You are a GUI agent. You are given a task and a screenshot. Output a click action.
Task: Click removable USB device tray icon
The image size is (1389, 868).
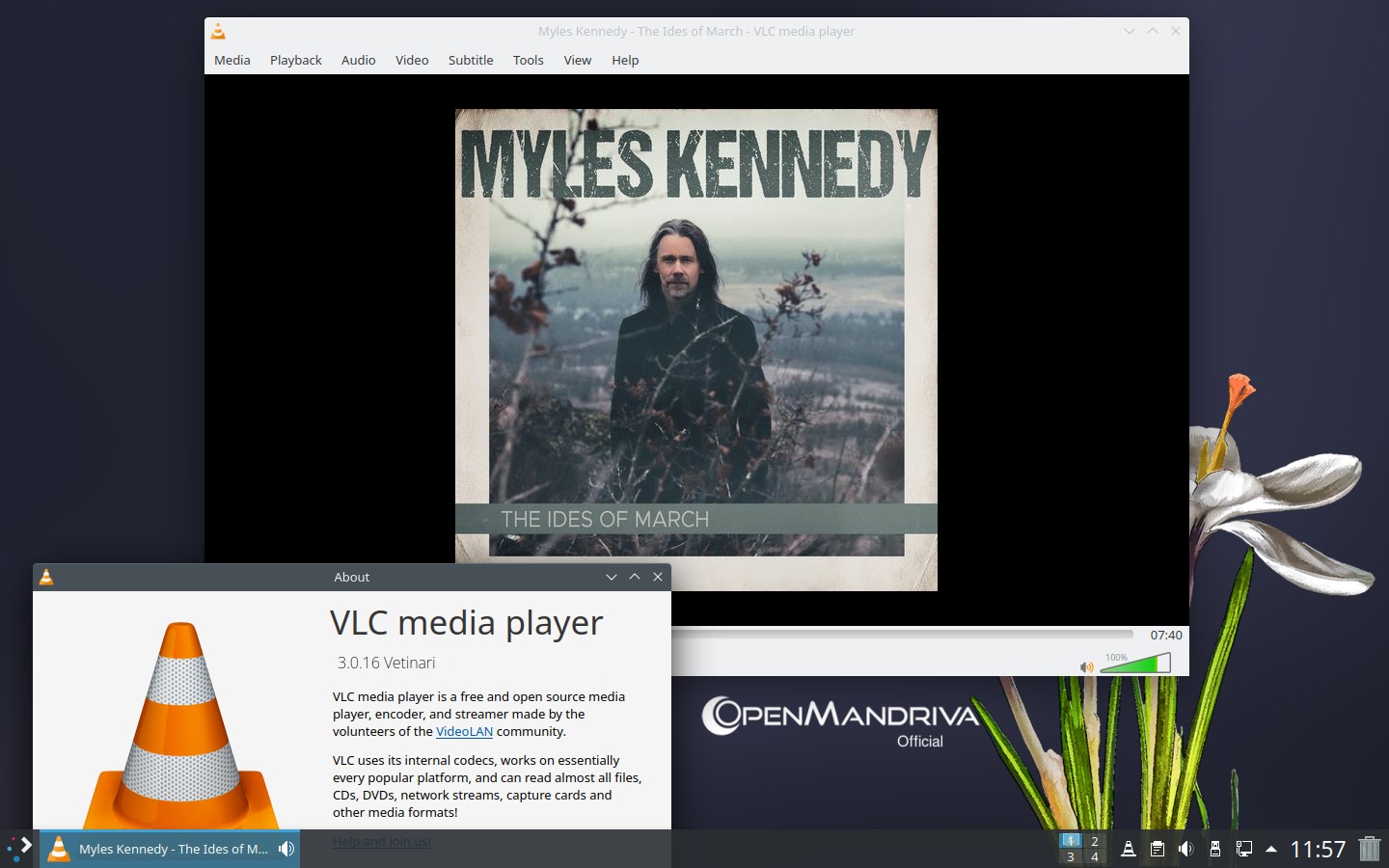[x=1214, y=849]
